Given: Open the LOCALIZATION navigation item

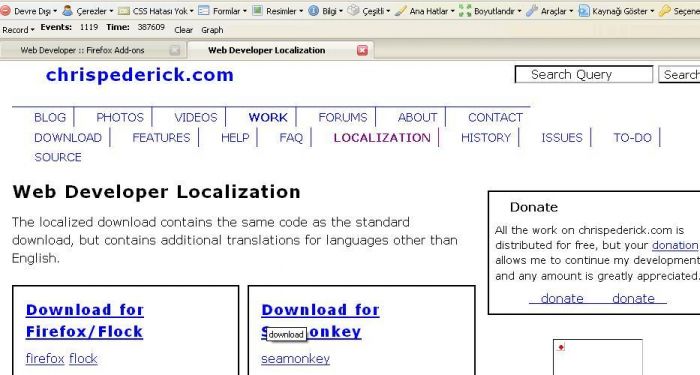Looking at the screenshot, I should [x=382, y=138].
